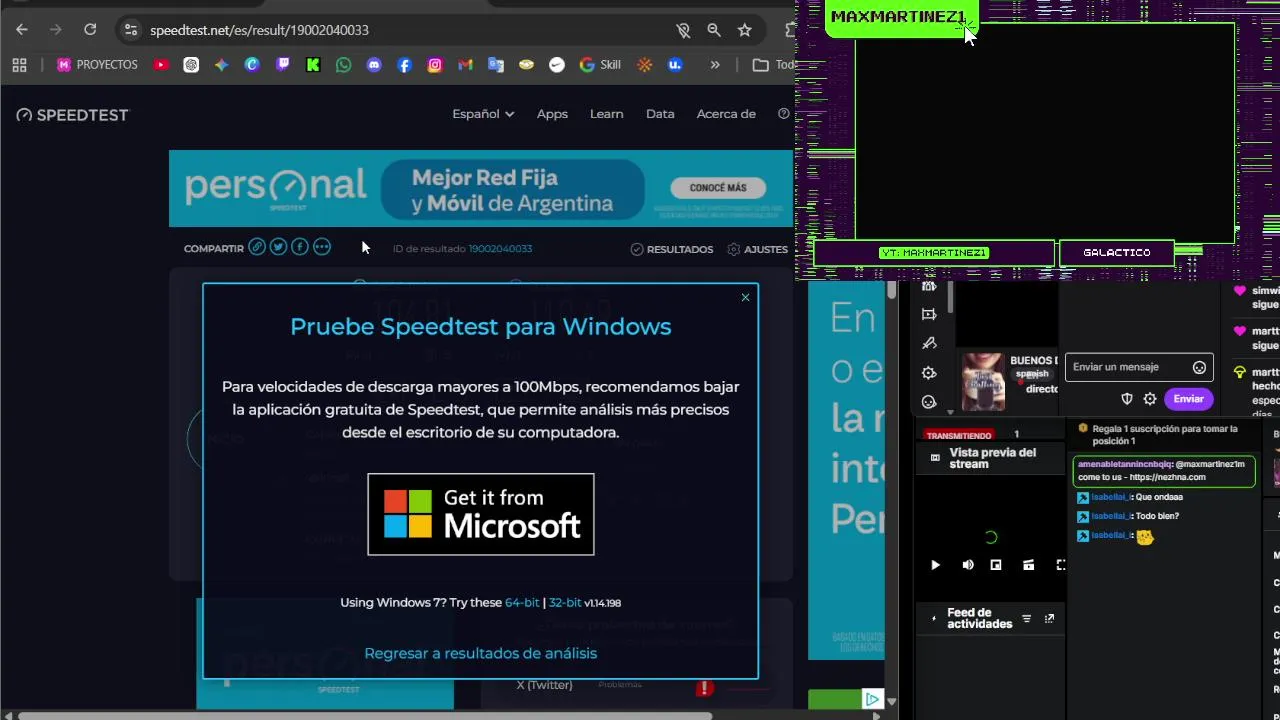Viewport: 1280px width, 720px height.
Task: Open the Google Skill bookmark
Action: [x=600, y=65]
